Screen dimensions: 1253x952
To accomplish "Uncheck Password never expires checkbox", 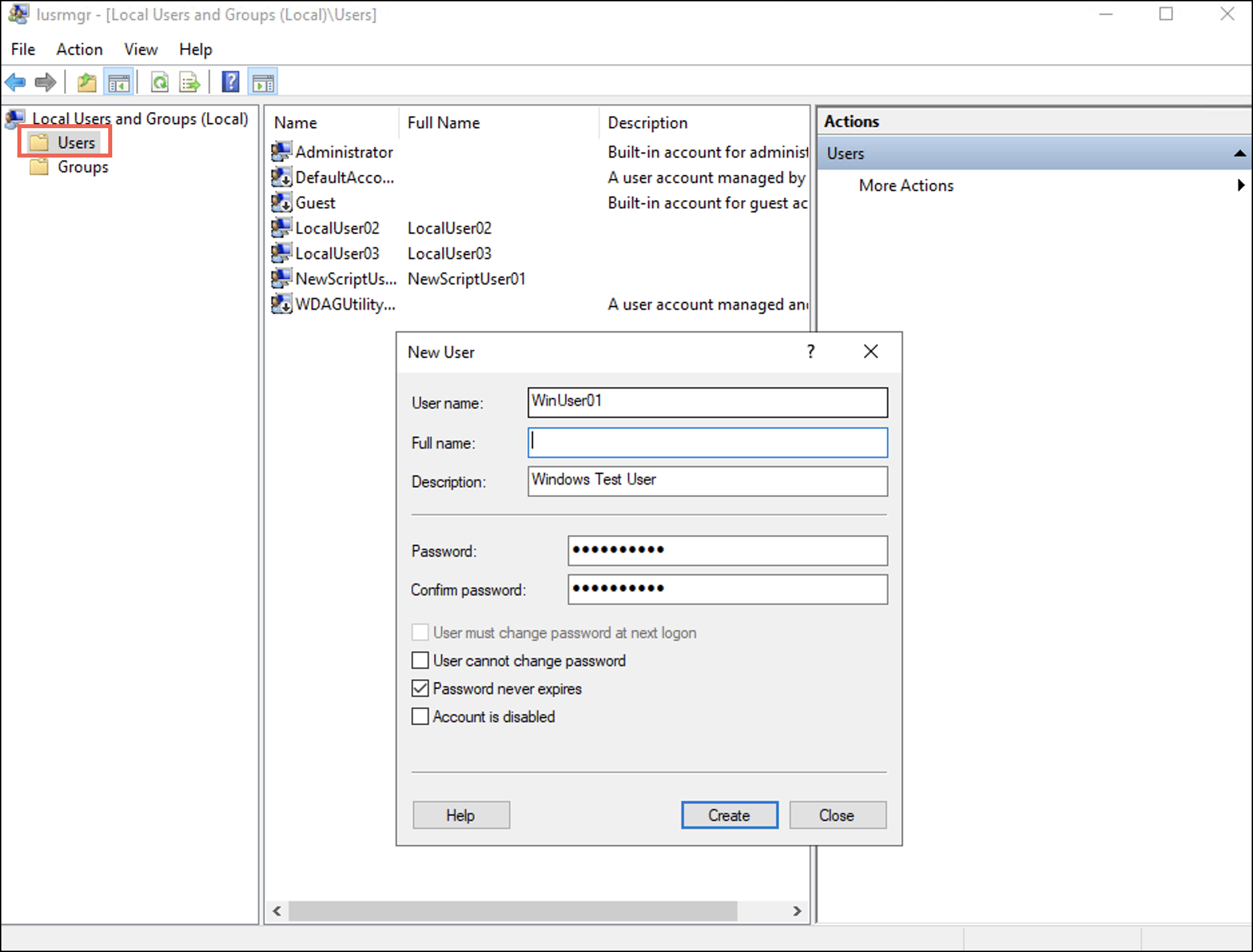I will (420, 689).
